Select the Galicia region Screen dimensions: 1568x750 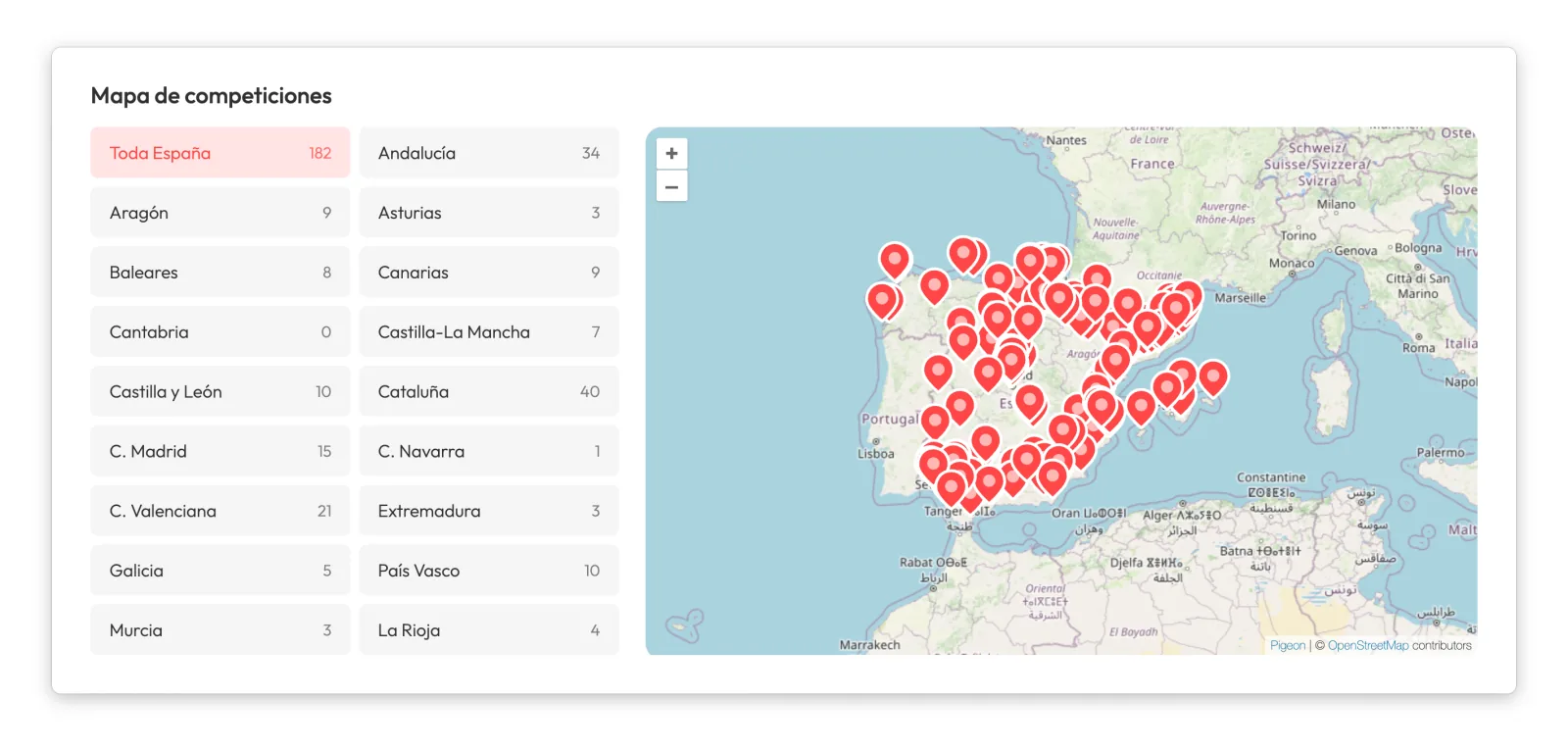(x=220, y=572)
